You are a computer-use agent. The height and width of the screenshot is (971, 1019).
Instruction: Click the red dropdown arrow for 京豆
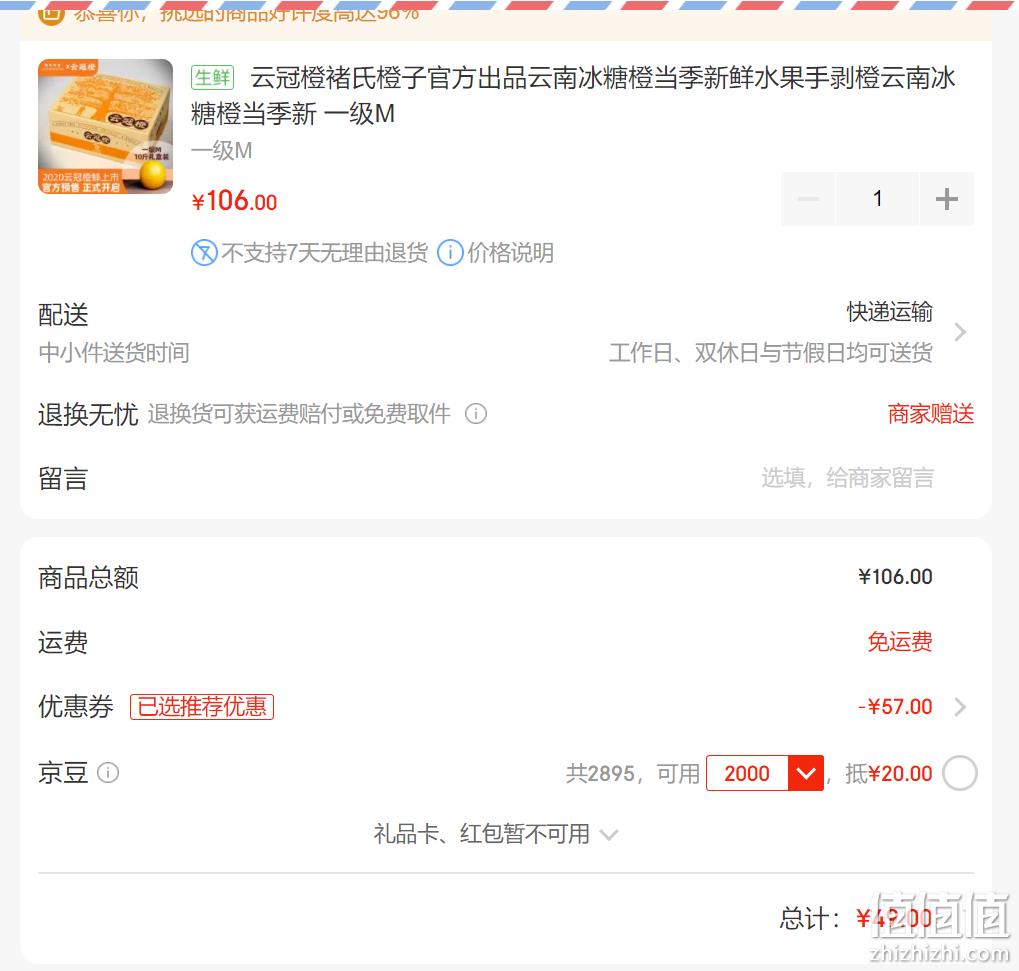(x=806, y=773)
